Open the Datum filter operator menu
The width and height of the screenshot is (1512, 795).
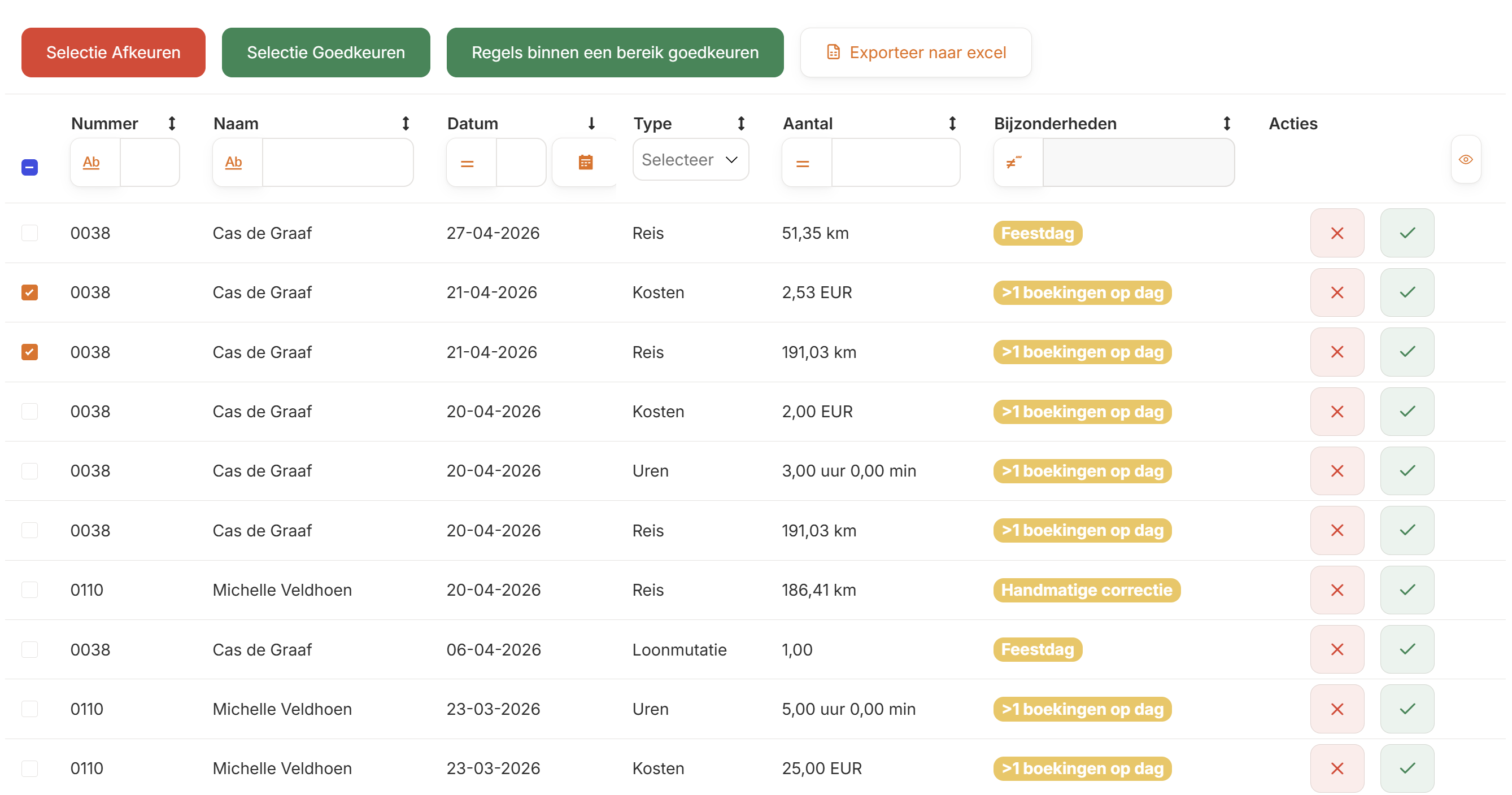[x=471, y=163]
